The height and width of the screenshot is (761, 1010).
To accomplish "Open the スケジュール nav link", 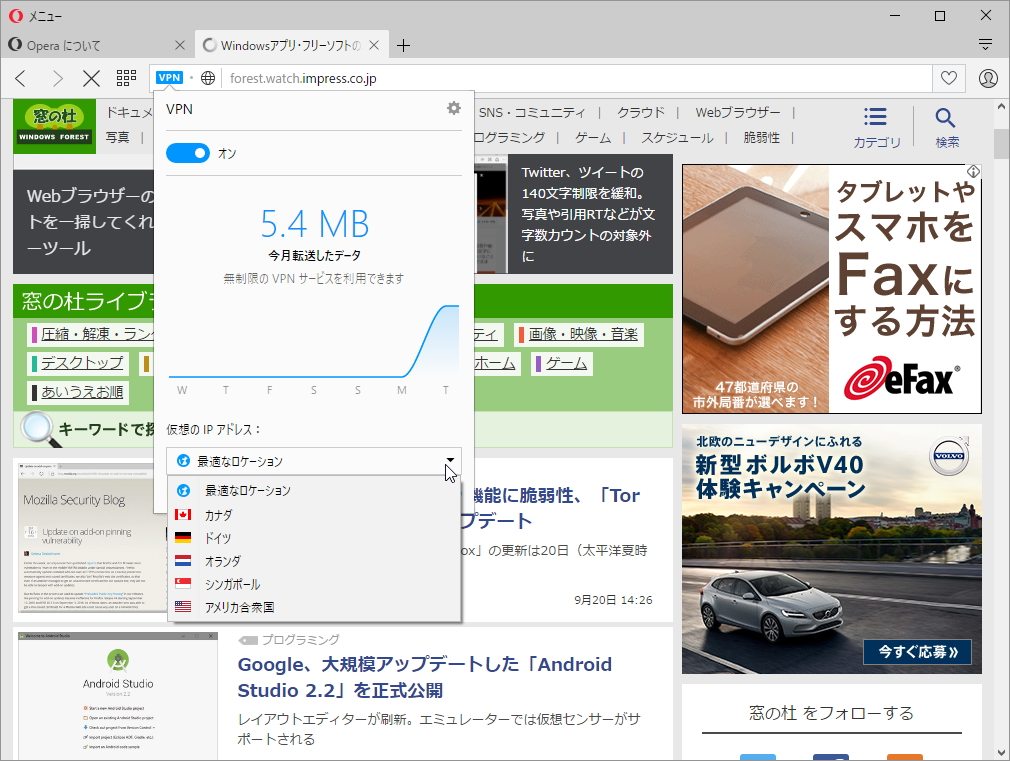I will coord(677,137).
